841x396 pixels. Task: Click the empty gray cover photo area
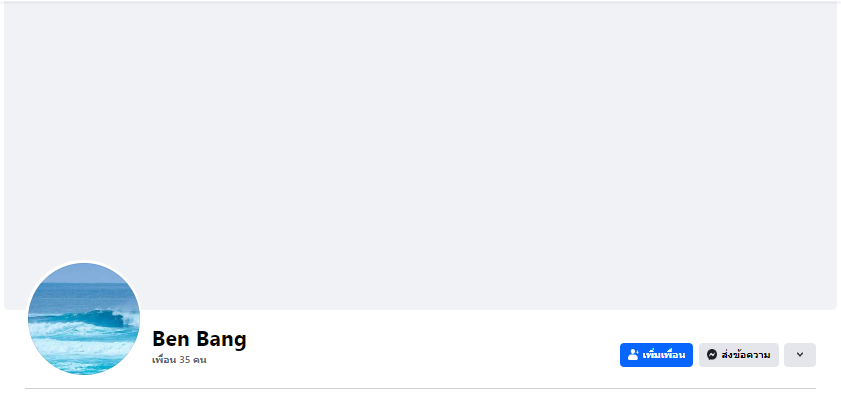tap(420, 156)
